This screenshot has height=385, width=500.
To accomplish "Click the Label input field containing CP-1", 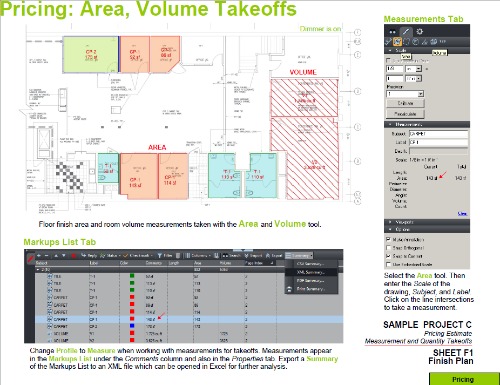I will coord(439,142).
